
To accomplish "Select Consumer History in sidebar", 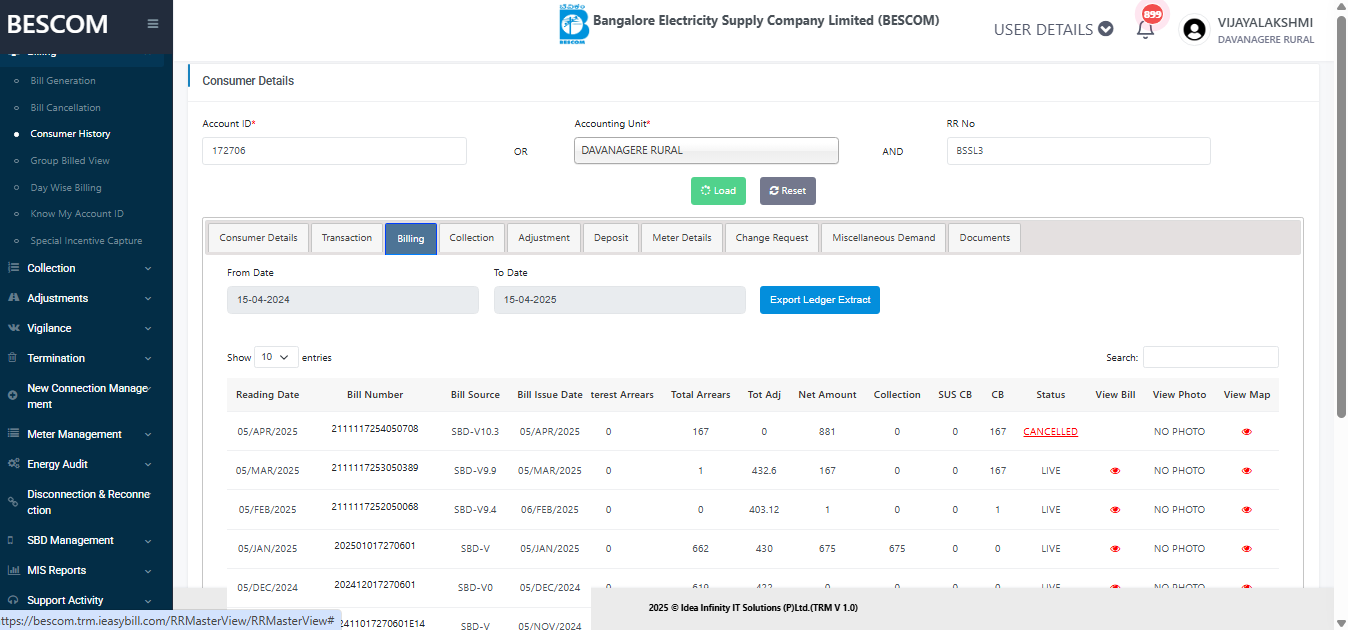I will click(70, 134).
